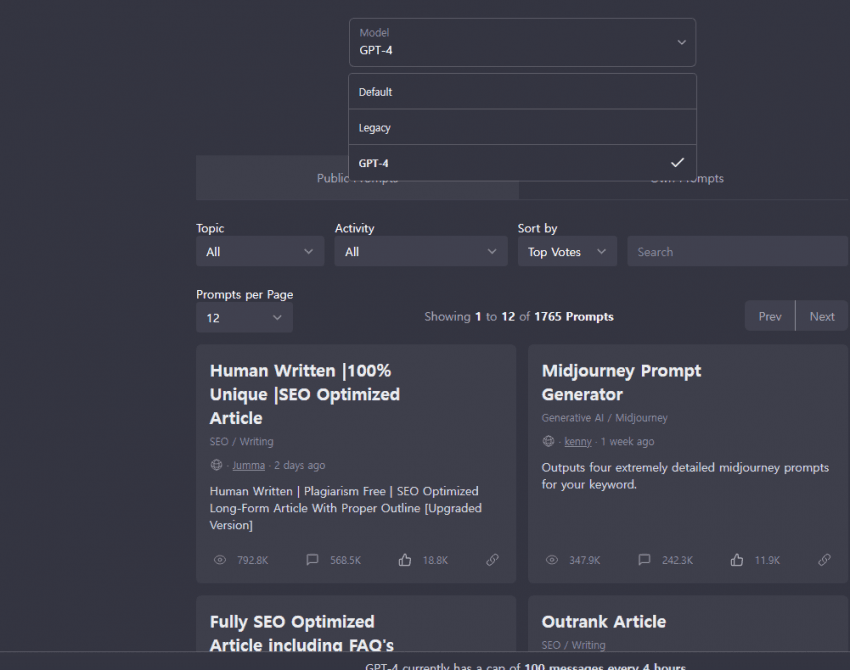Expand the Activity filter dropdown

pos(421,252)
